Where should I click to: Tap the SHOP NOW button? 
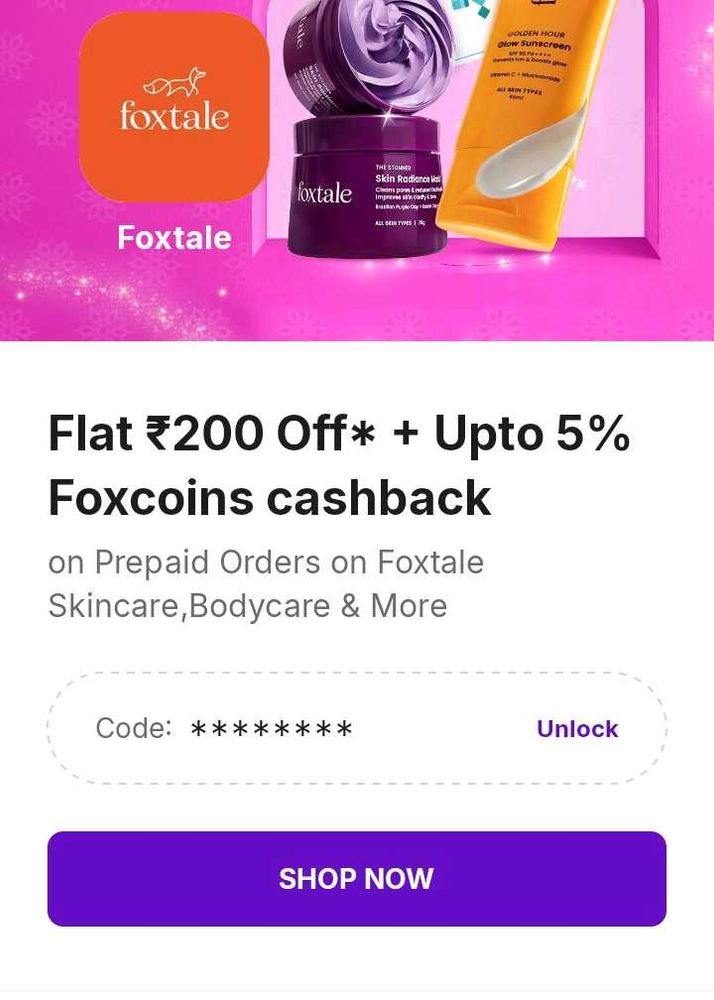(357, 878)
